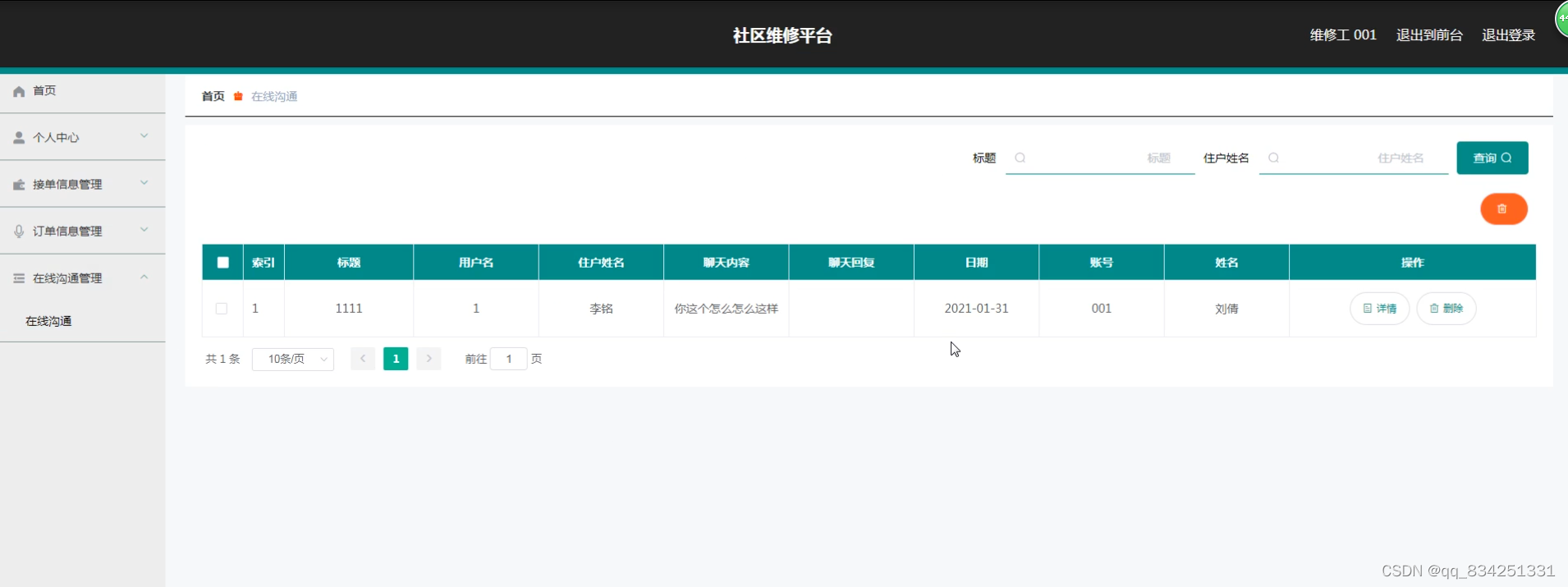Select the 在线沟通 submenu item

[x=82, y=321]
